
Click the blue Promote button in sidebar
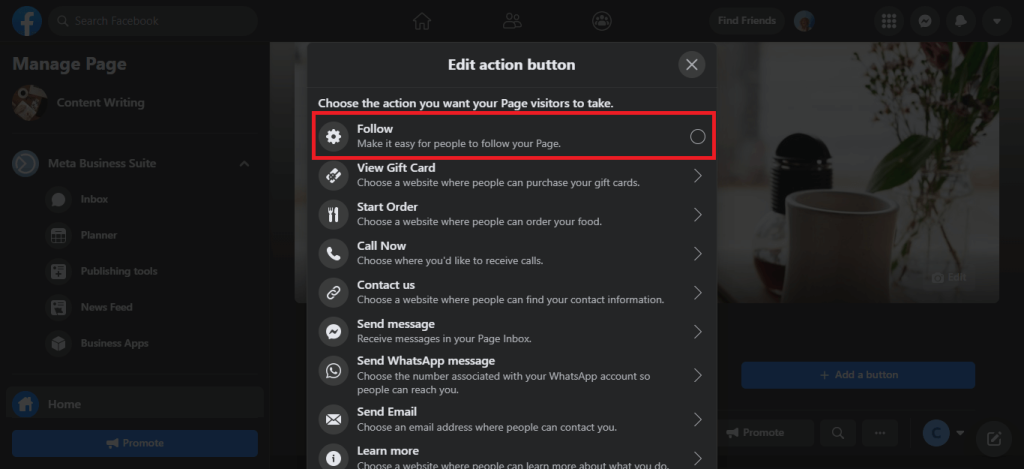point(135,443)
